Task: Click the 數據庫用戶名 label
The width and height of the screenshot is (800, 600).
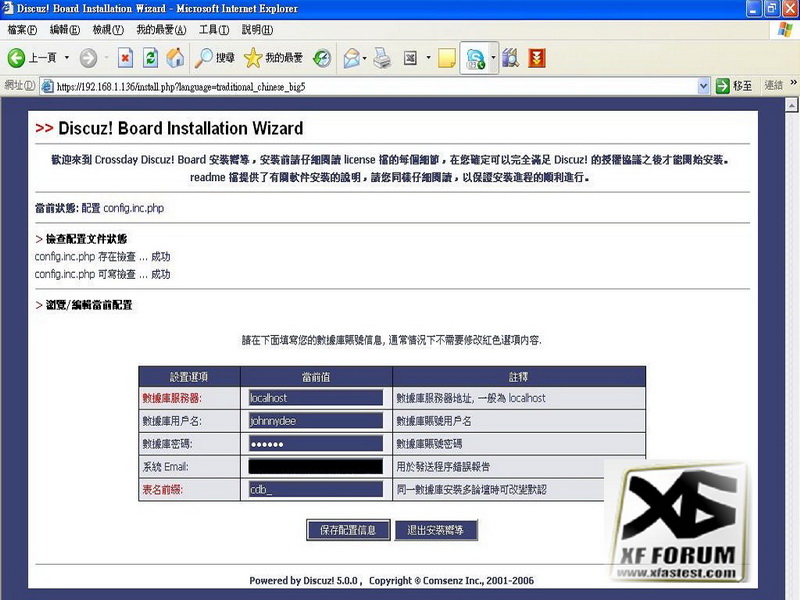Action: click(x=172, y=421)
